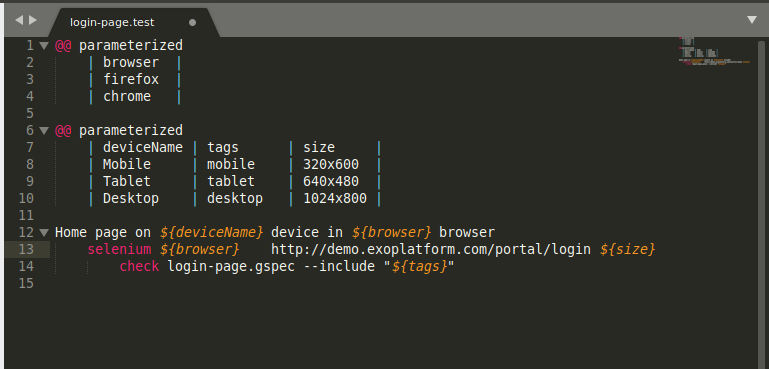This screenshot has width=769, height=369.
Task: Click the vertical scrollbar on right edge
Action: pyautogui.click(x=763, y=196)
